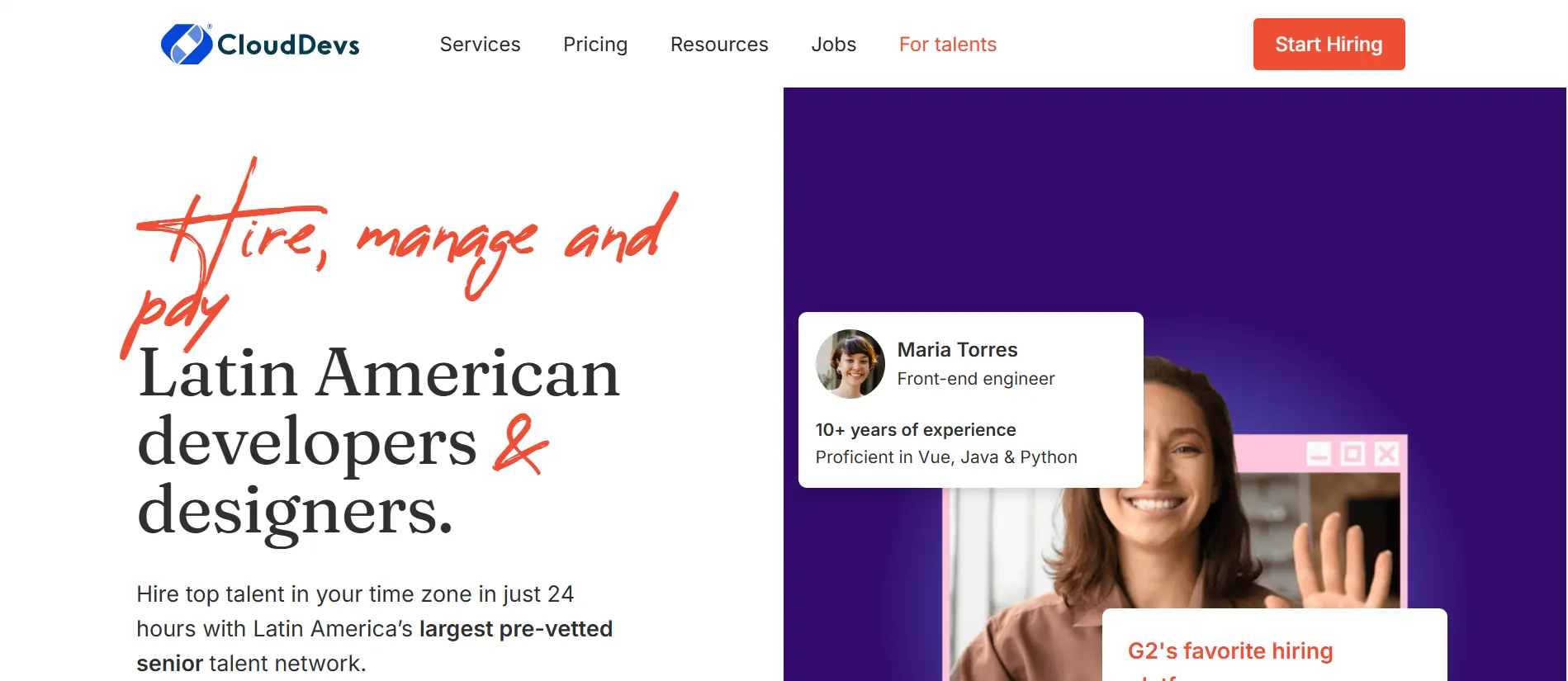Open the Services menu
The height and width of the screenshot is (681, 1568).
[x=480, y=45]
